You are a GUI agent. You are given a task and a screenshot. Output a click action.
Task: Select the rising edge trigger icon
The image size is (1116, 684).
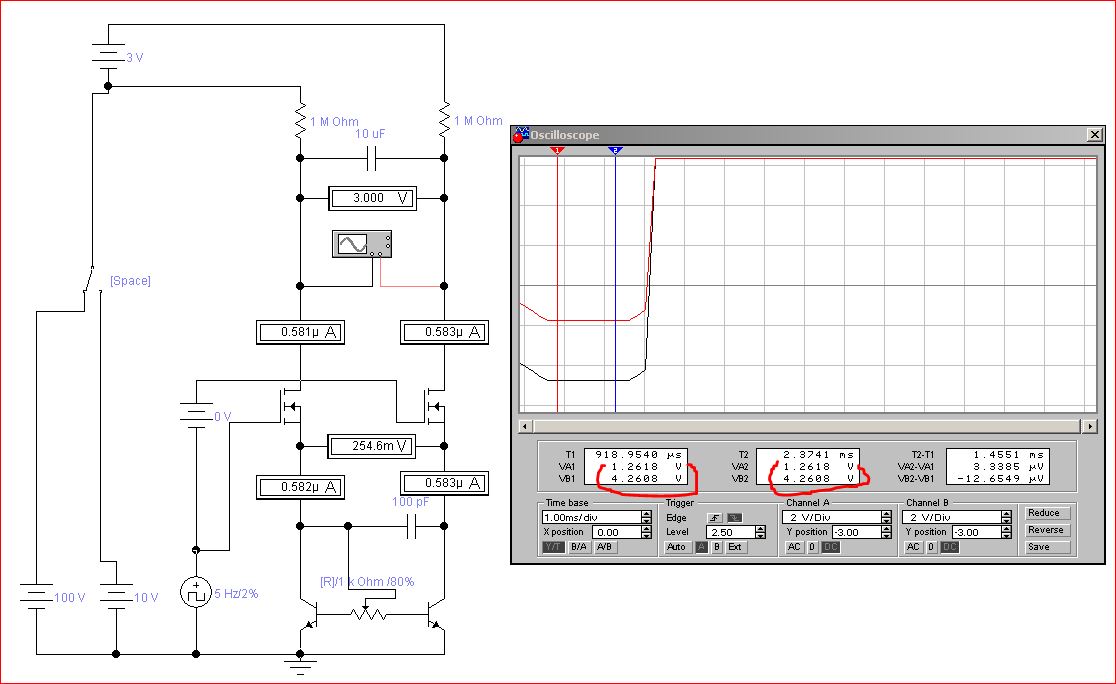tap(714, 517)
